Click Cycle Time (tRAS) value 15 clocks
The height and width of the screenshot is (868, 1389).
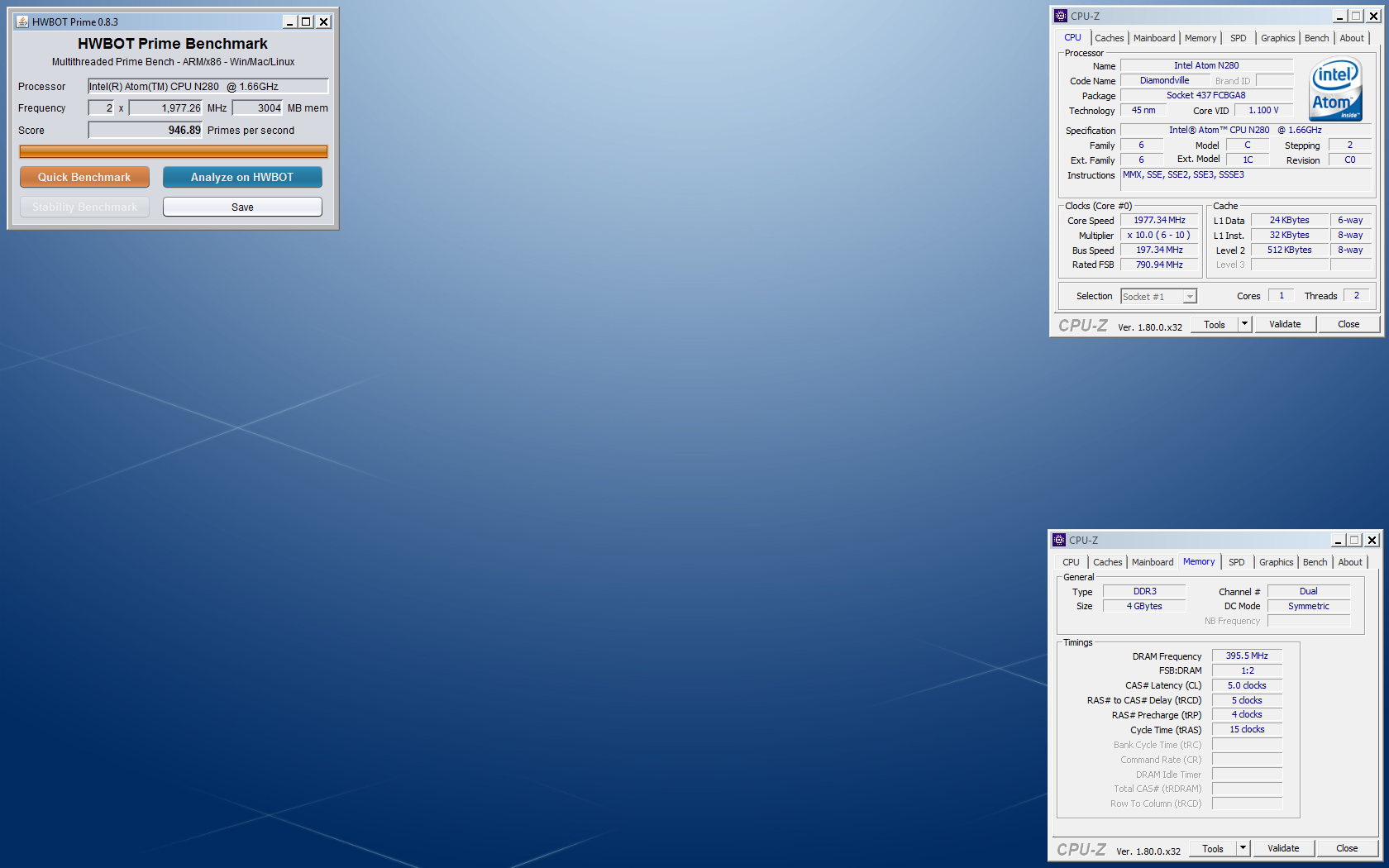(x=1247, y=729)
